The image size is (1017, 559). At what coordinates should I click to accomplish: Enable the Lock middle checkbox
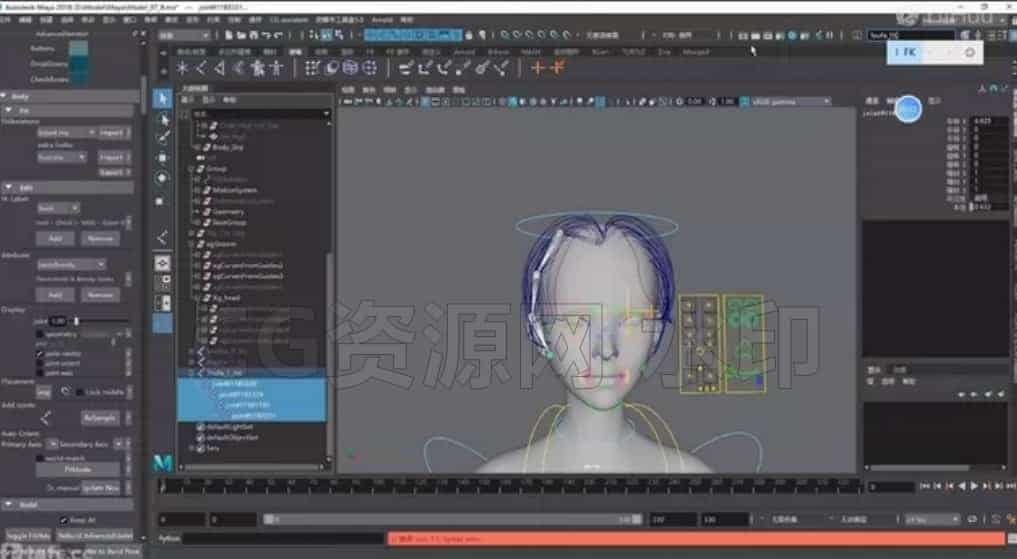(x=80, y=392)
